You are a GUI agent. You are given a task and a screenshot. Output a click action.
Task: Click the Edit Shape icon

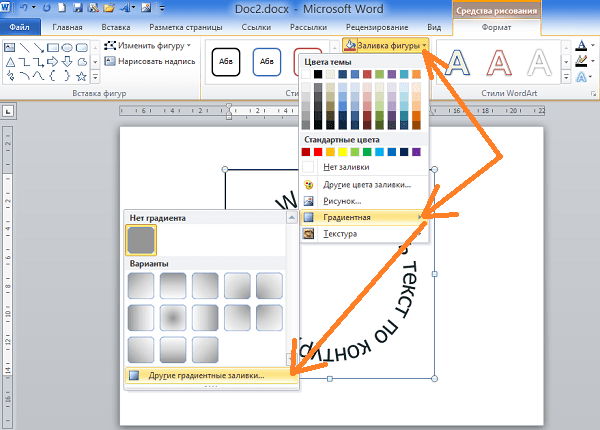pyautogui.click(x=110, y=46)
